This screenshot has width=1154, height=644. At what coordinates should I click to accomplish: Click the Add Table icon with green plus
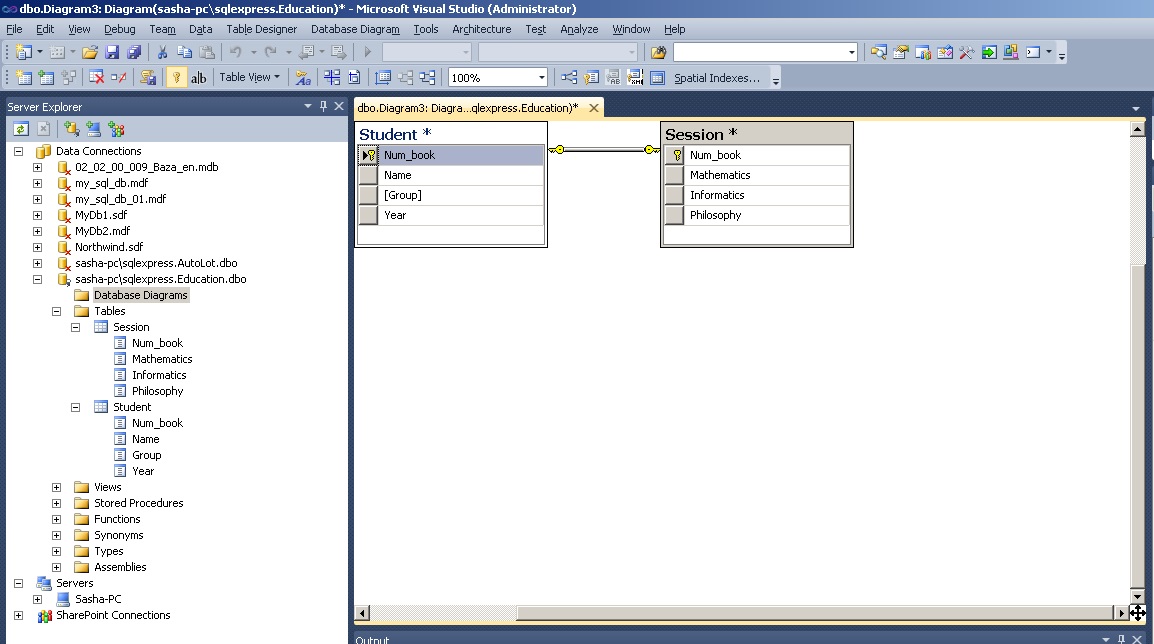(46, 77)
